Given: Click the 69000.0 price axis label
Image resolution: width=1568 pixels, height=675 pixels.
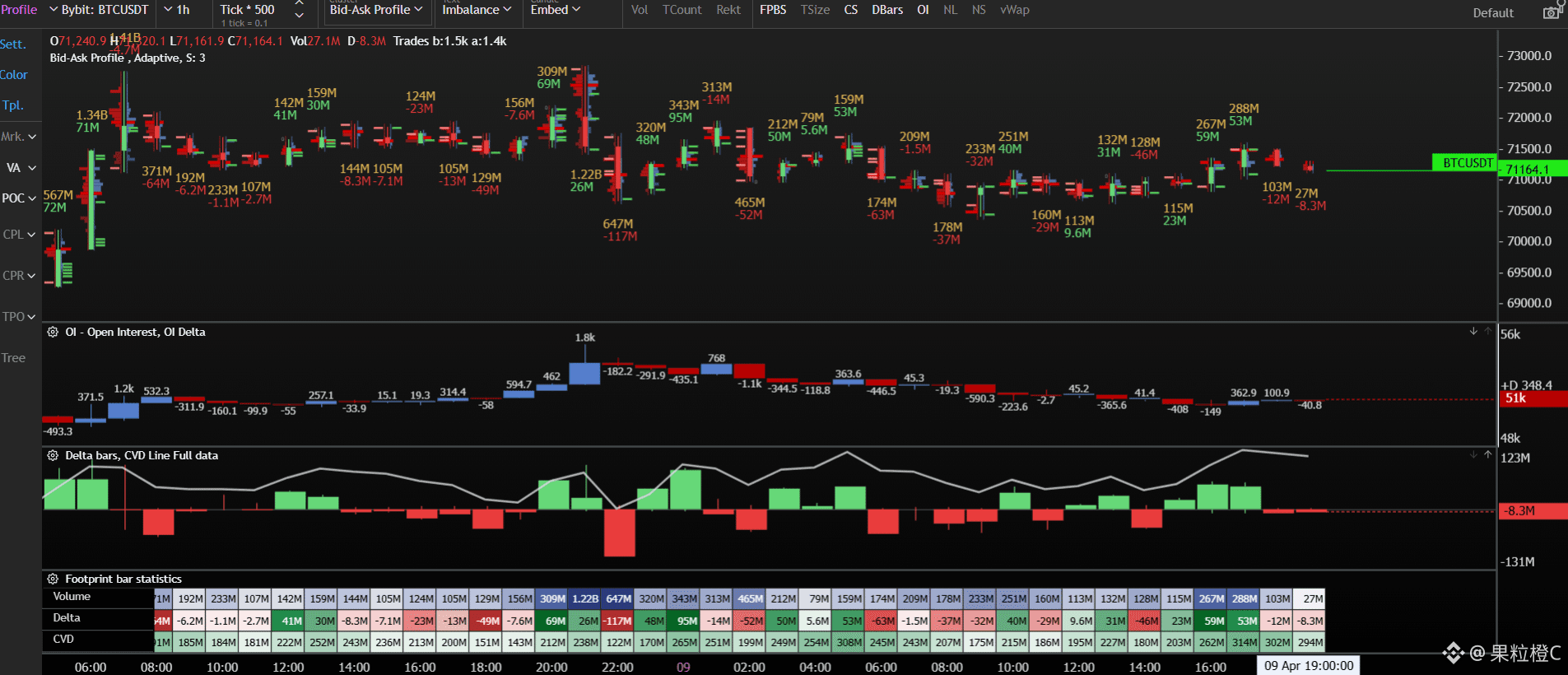Looking at the screenshot, I should 1529,303.
